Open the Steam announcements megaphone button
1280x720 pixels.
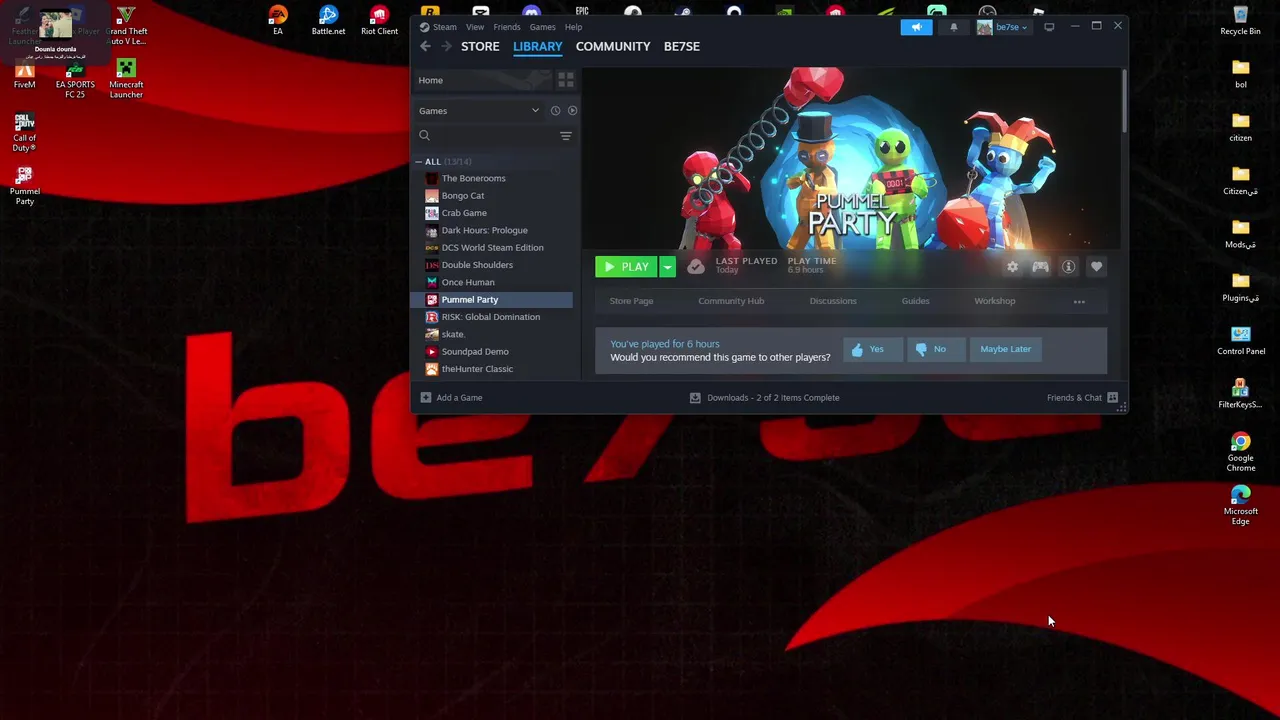pyautogui.click(x=916, y=27)
